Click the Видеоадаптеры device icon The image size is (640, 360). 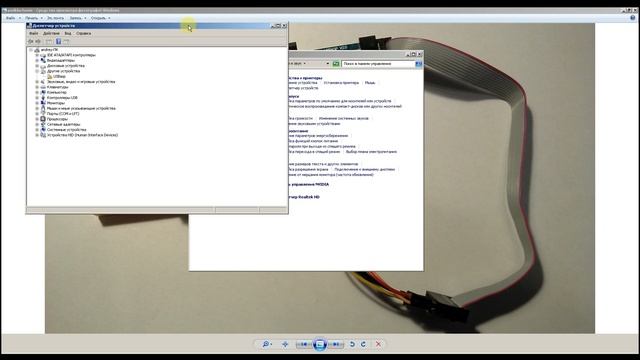[43, 60]
